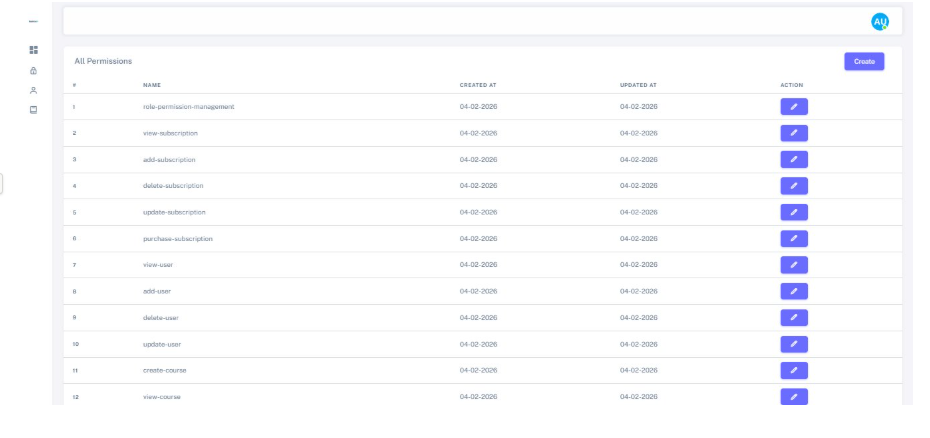Select the CREATED AT column header
Screen dimensions: 930x438
[x=478, y=85]
